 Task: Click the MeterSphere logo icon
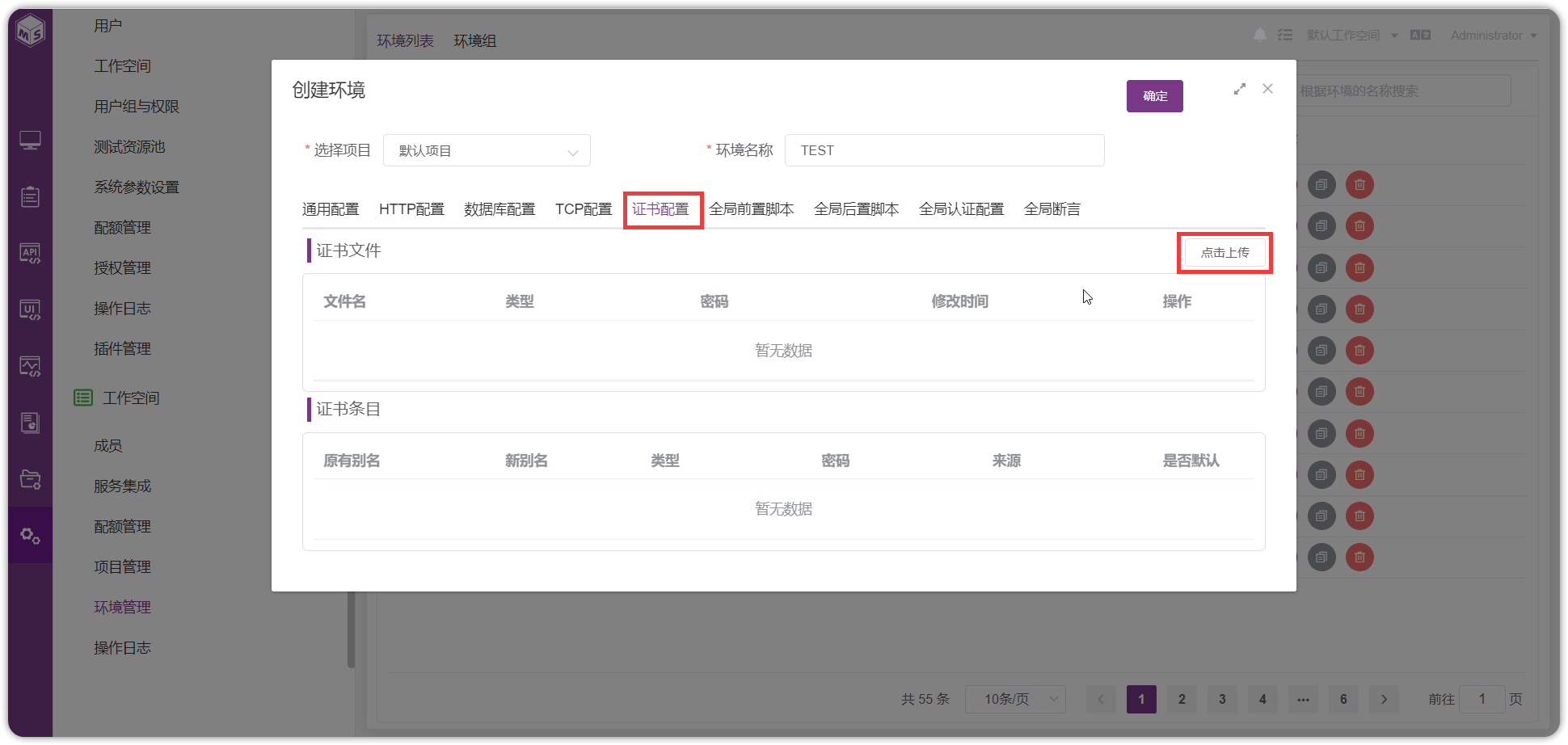31,32
